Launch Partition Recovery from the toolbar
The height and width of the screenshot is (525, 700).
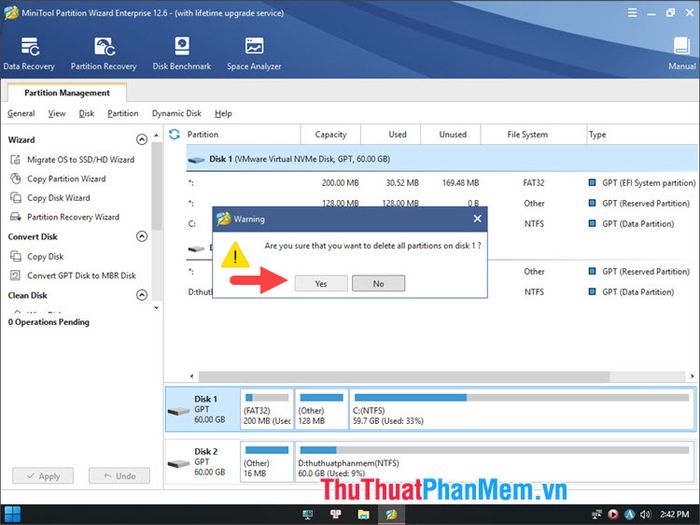pyautogui.click(x=104, y=54)
